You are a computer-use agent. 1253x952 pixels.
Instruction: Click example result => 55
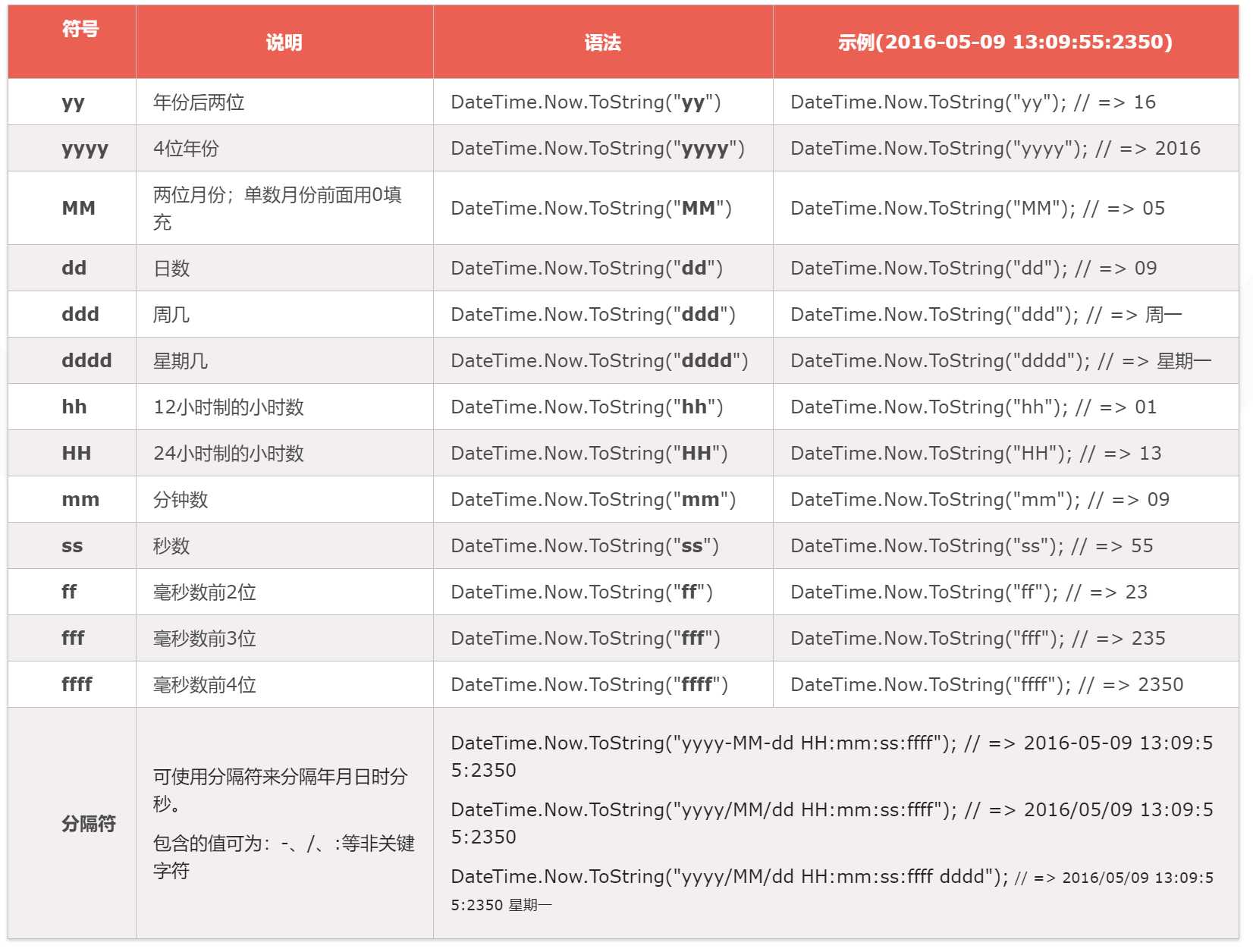[972, 545]
